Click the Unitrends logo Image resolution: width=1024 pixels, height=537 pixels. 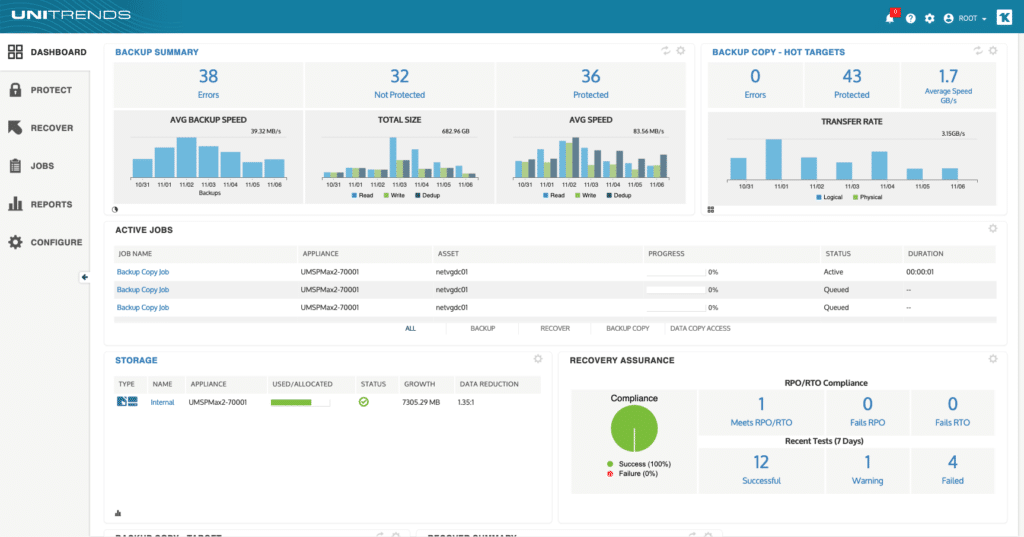(x=71, y=14)
